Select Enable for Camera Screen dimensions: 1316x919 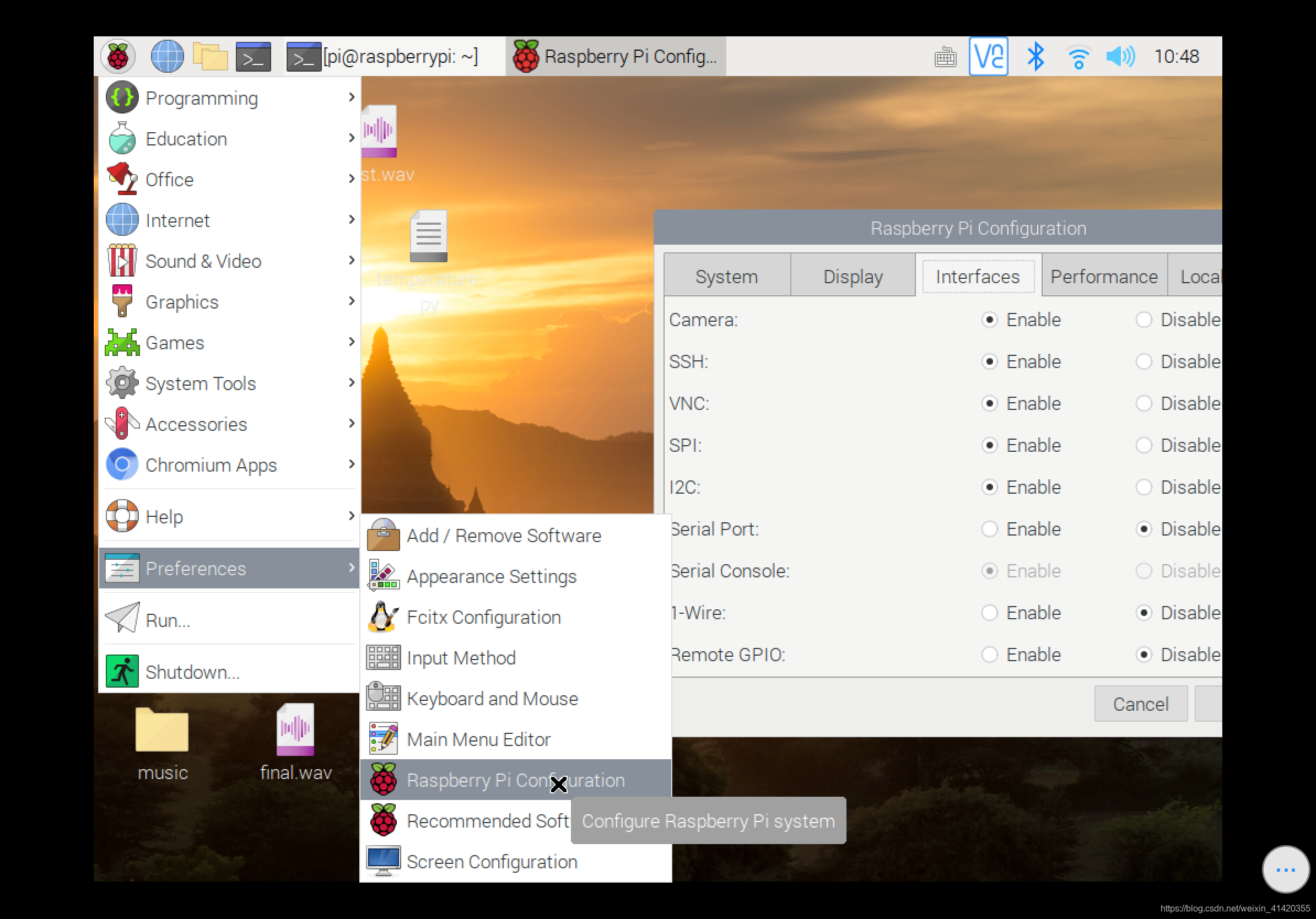[x=989, y=319]
